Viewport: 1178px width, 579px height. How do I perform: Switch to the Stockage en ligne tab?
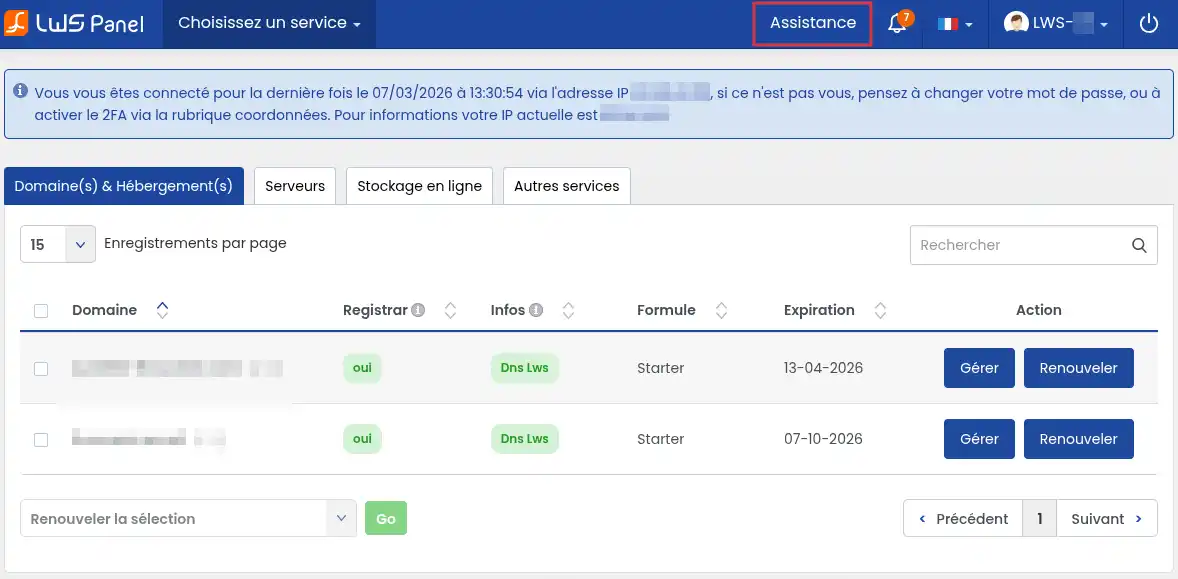(x=419, y=185)
